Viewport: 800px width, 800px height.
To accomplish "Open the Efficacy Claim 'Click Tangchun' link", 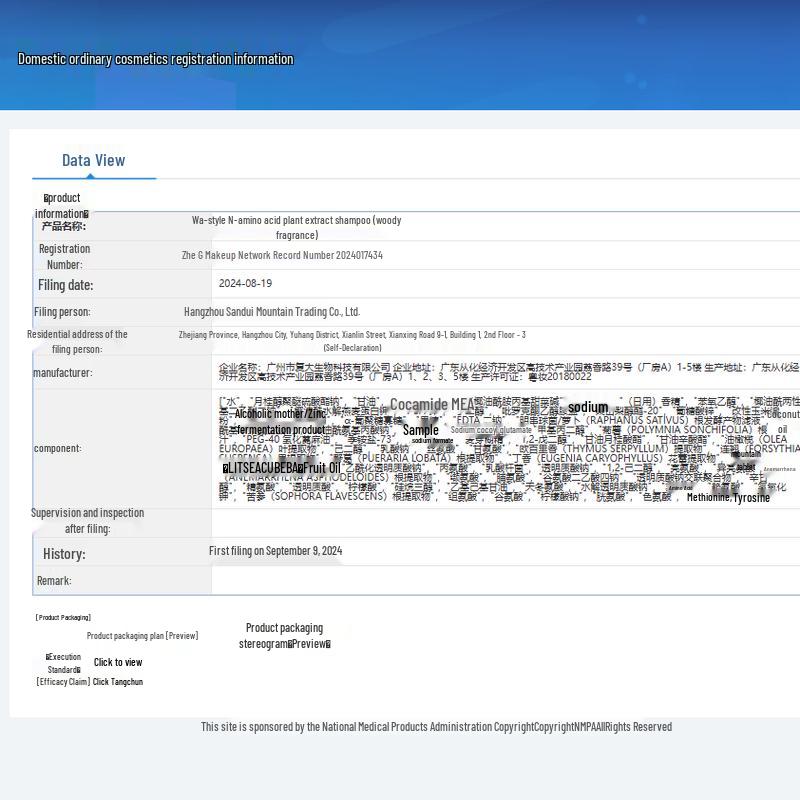I will 118,682.
